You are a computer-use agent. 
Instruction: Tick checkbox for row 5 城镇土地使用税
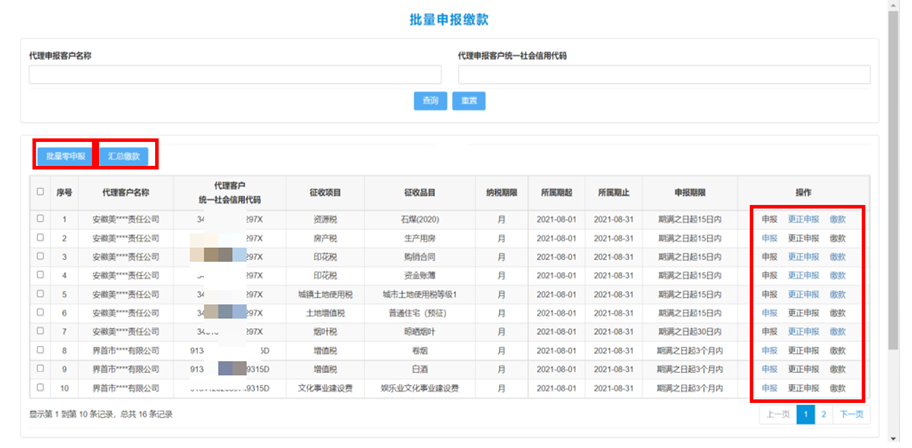(x=40, y=293)
